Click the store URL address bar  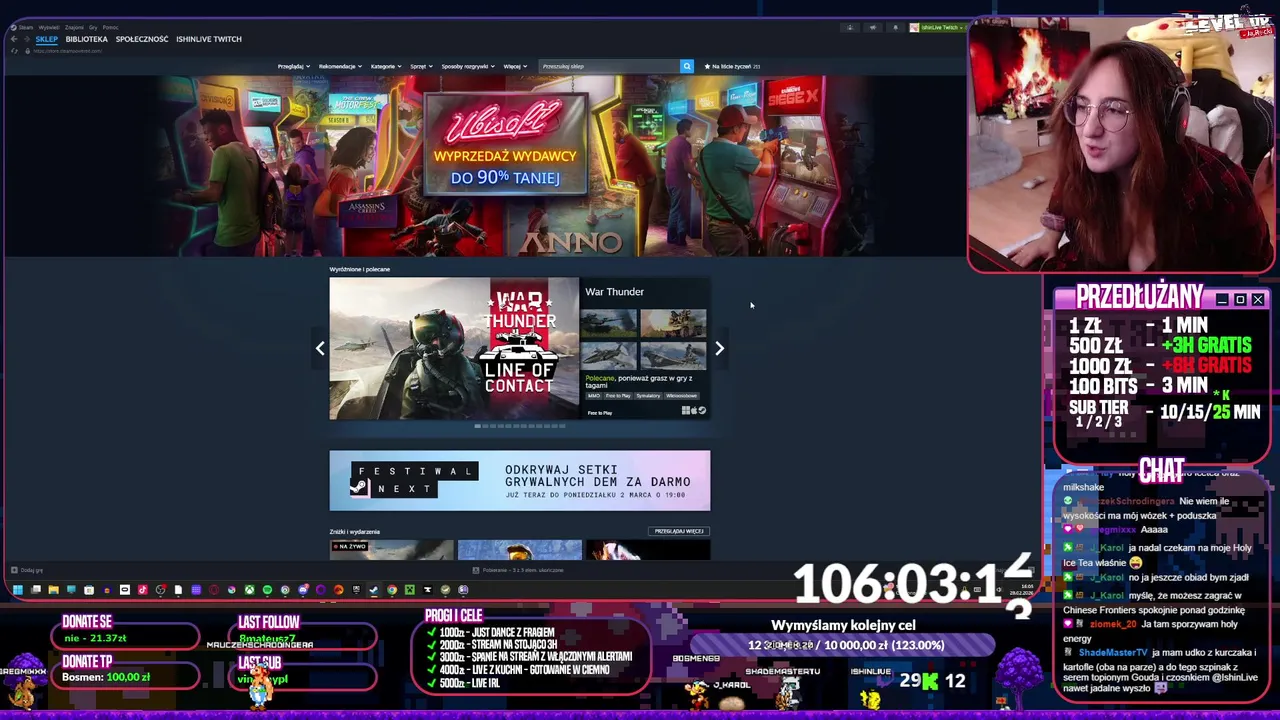[66, 51]
